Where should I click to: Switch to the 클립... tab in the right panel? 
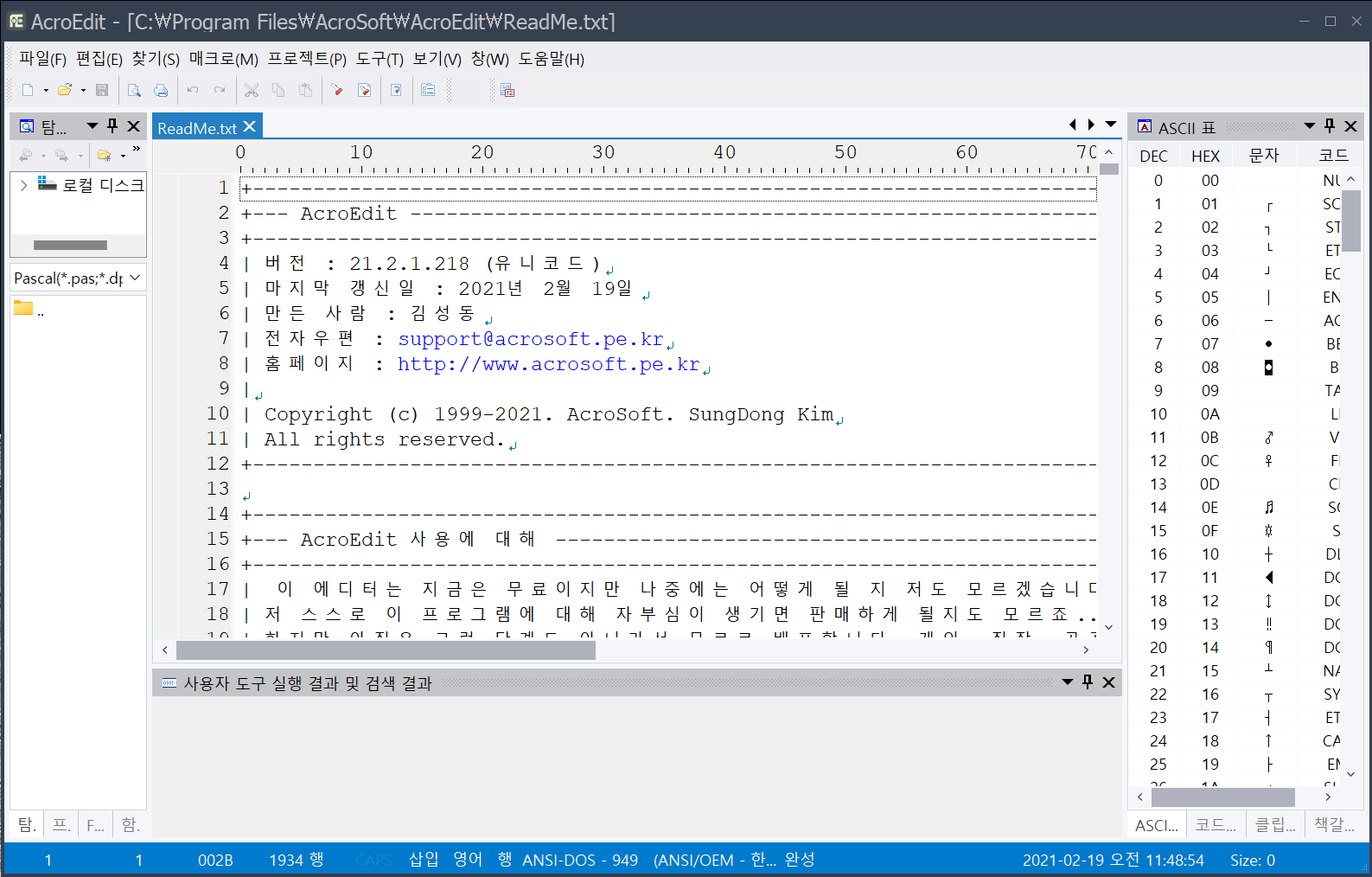[1275, 824]
